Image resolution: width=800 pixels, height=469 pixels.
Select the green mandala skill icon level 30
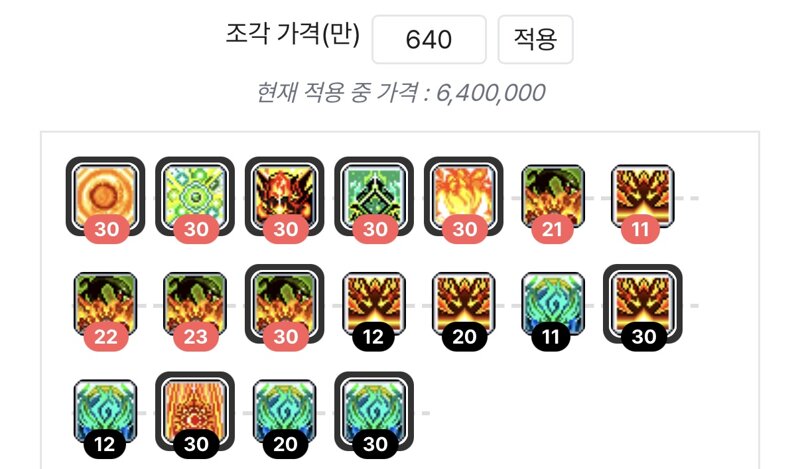pyautogui.click(x=195, y=196)
